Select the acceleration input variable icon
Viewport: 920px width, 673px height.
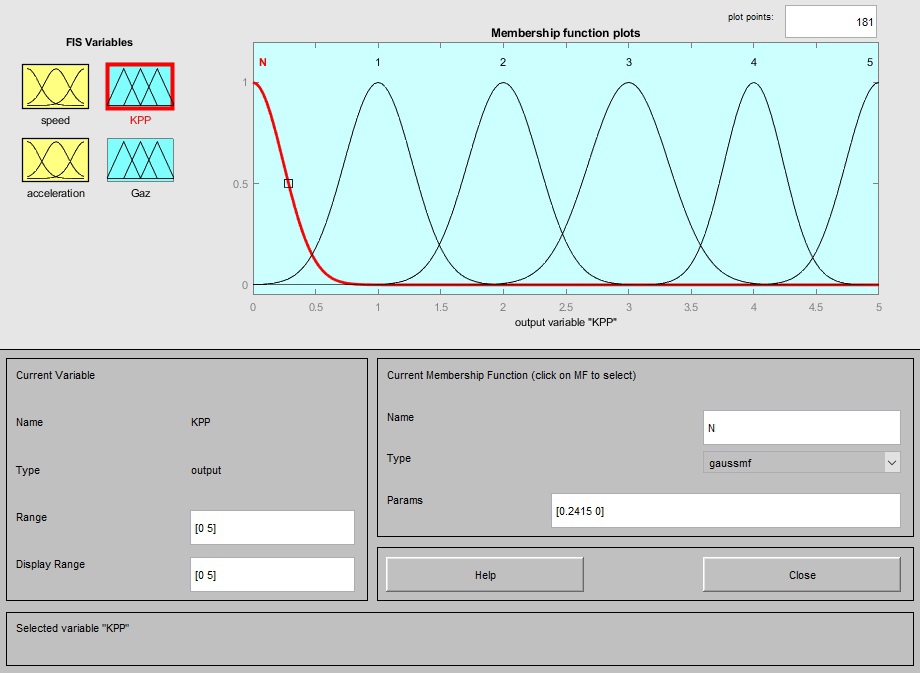click(55, 160)
